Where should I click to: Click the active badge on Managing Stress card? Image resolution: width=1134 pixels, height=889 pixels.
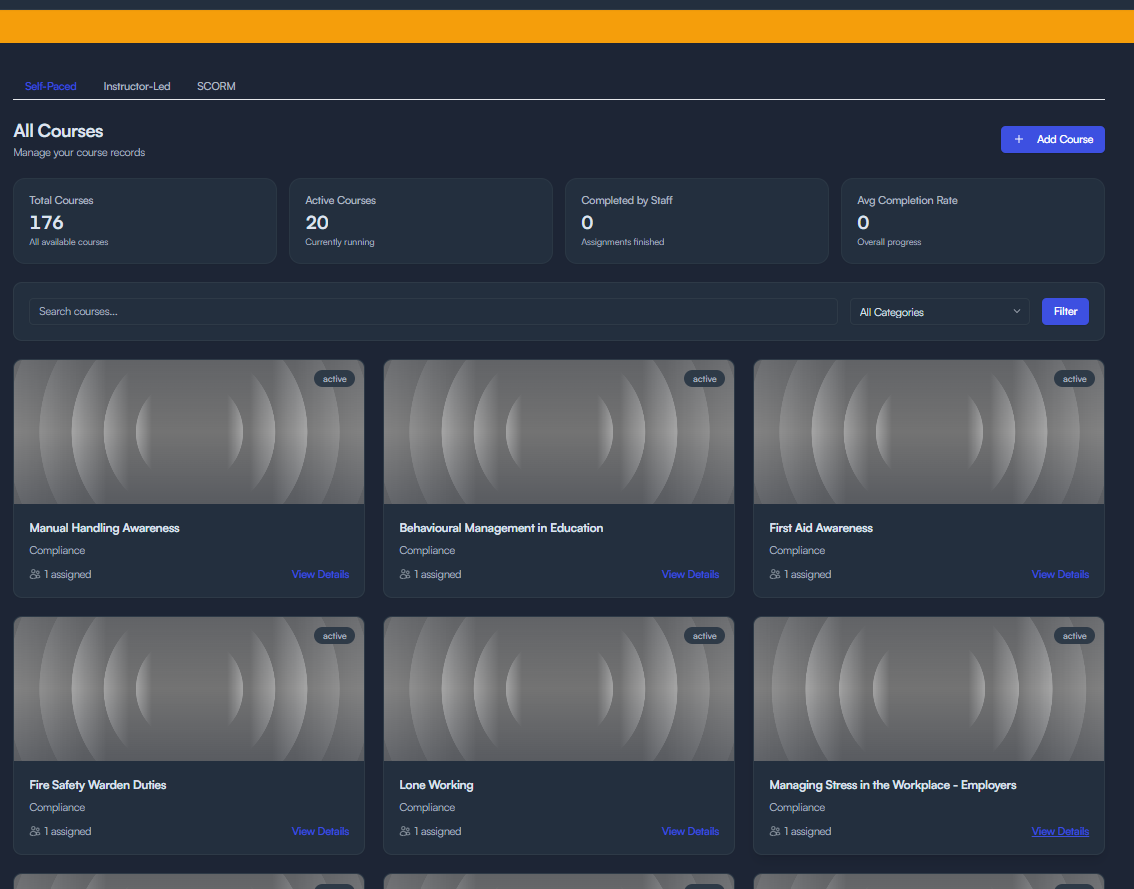[x=1074, y=636]
